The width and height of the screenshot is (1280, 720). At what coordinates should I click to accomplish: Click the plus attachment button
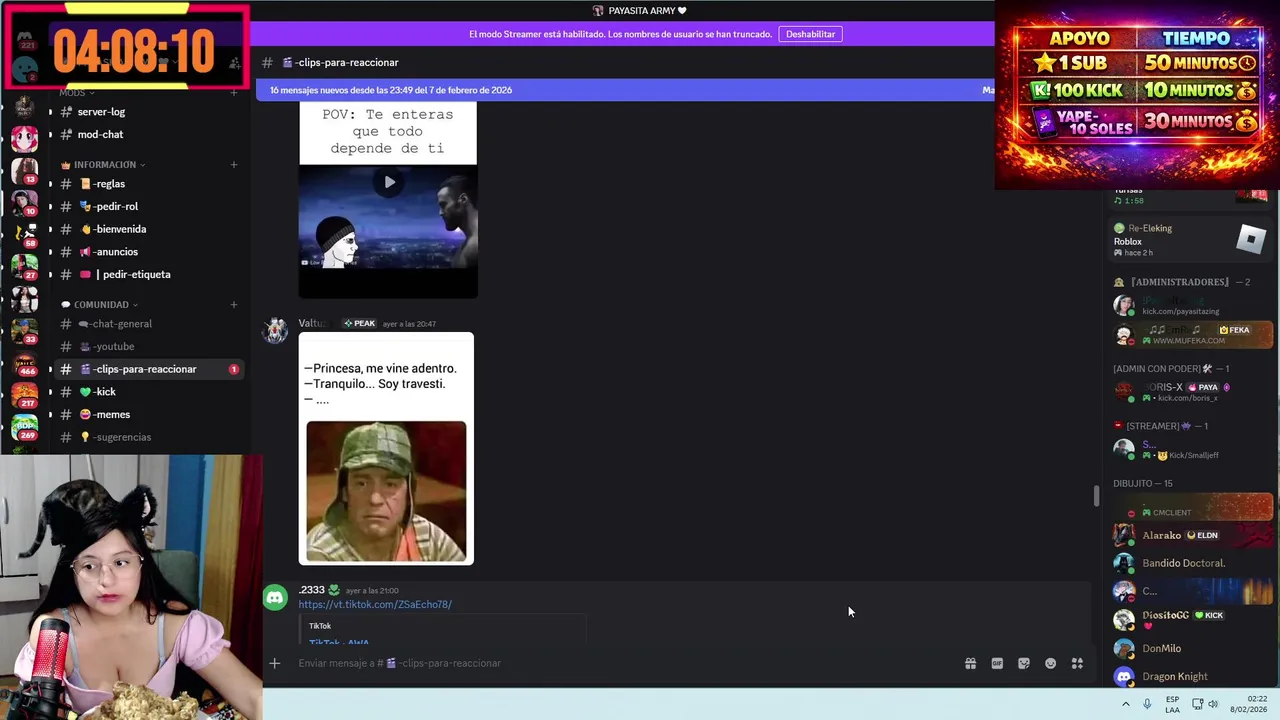274,663
